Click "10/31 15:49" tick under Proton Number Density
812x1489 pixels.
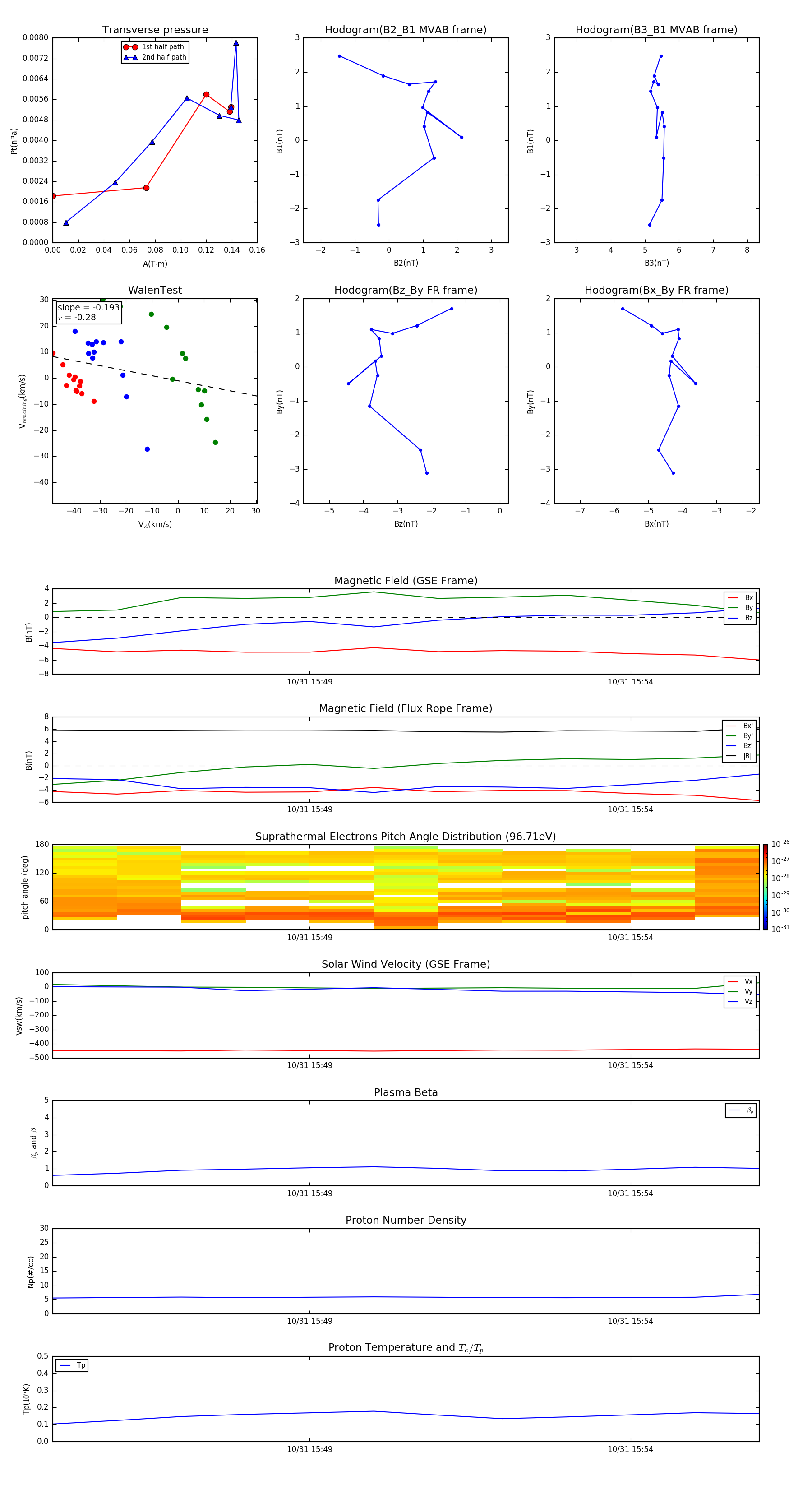click(x=310, y=1321)
